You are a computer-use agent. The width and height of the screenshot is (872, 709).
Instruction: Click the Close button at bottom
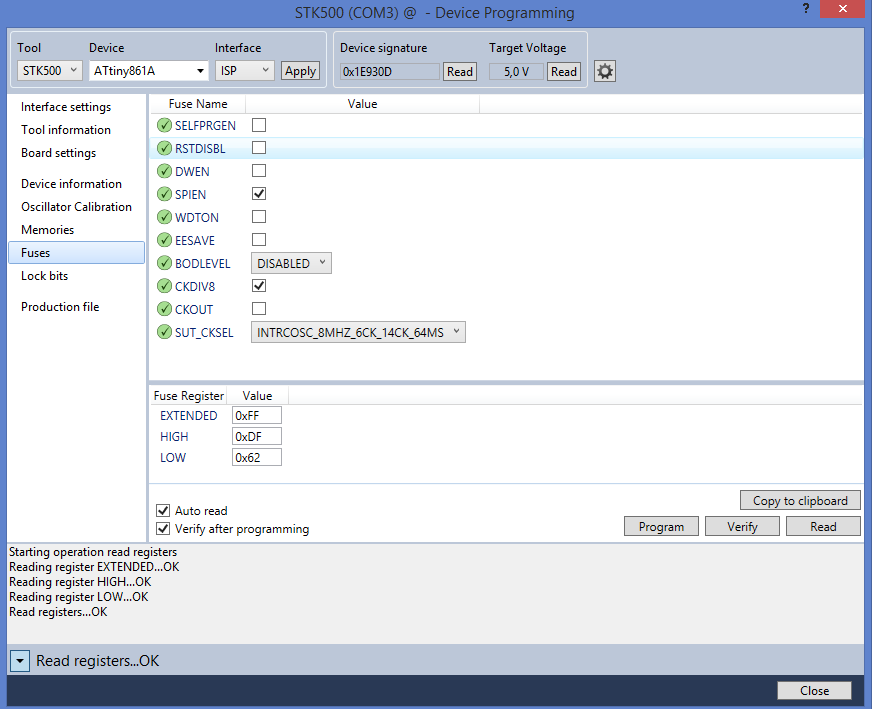point(814,691)
